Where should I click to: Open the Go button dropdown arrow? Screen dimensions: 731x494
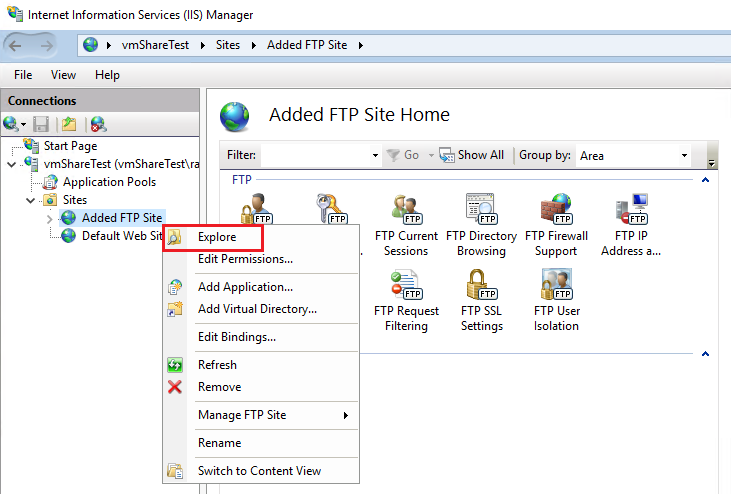pyautogui.click(x=431, y=155)
